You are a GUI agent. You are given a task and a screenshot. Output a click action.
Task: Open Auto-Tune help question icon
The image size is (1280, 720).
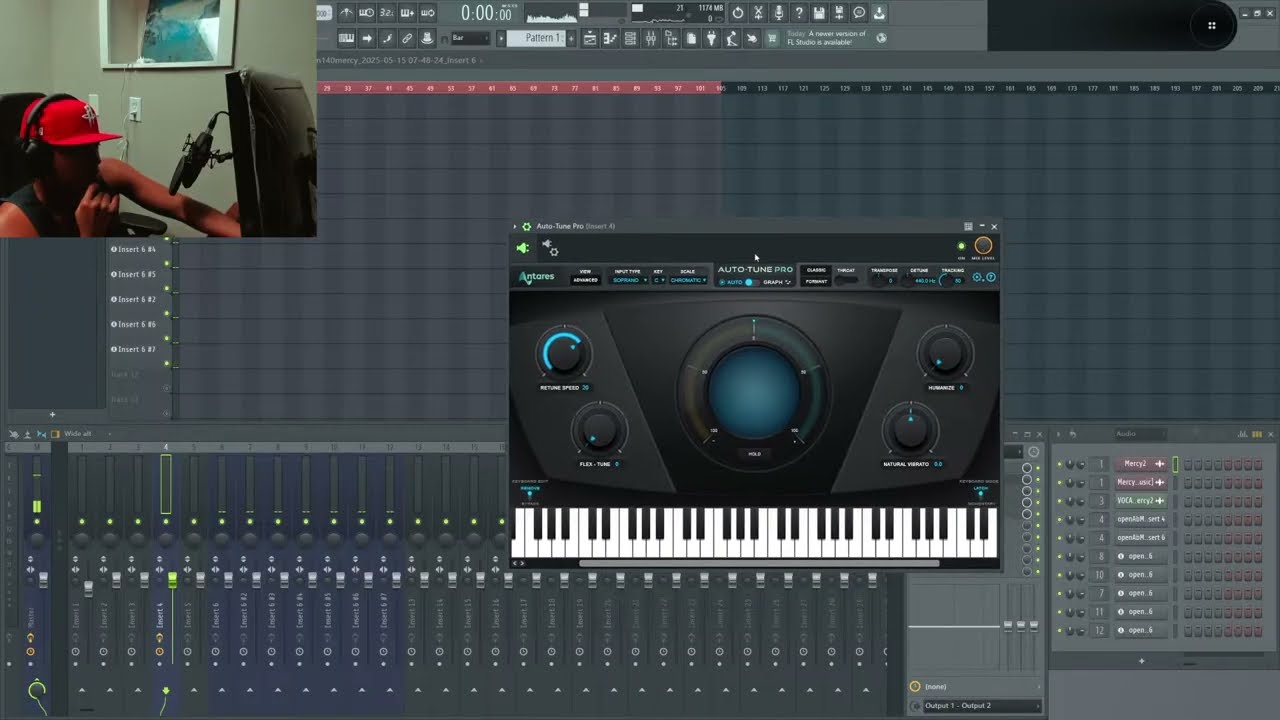[991, 277]
